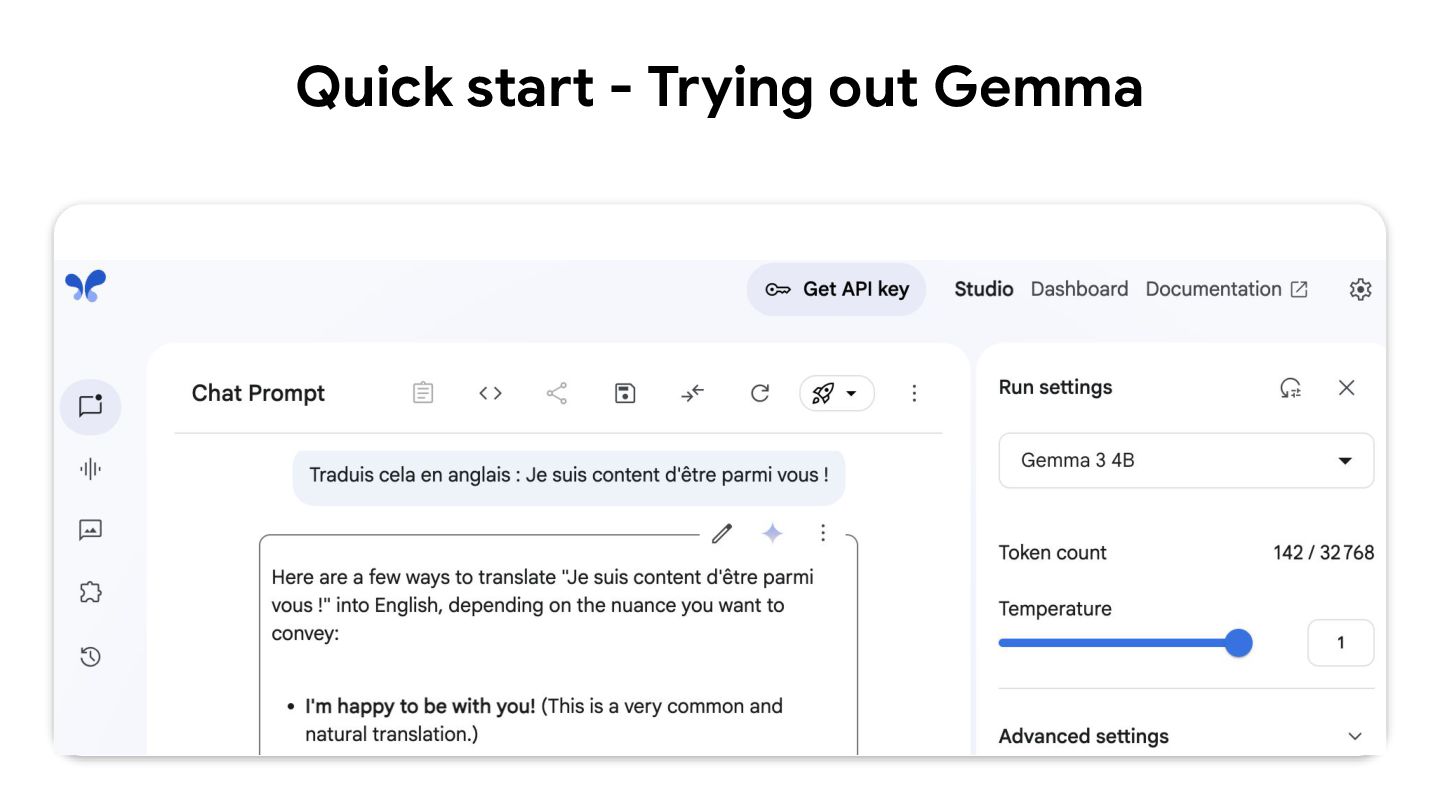Click the Get code icon
1440x810 pixels.
[490, 394]
